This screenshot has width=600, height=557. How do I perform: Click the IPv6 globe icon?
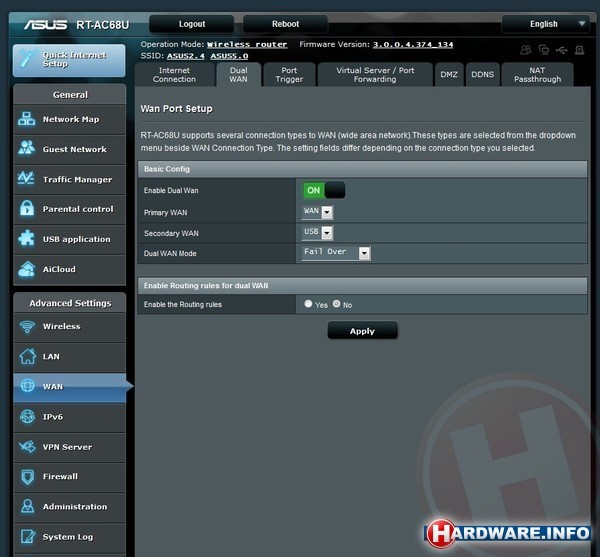point(28,416)
